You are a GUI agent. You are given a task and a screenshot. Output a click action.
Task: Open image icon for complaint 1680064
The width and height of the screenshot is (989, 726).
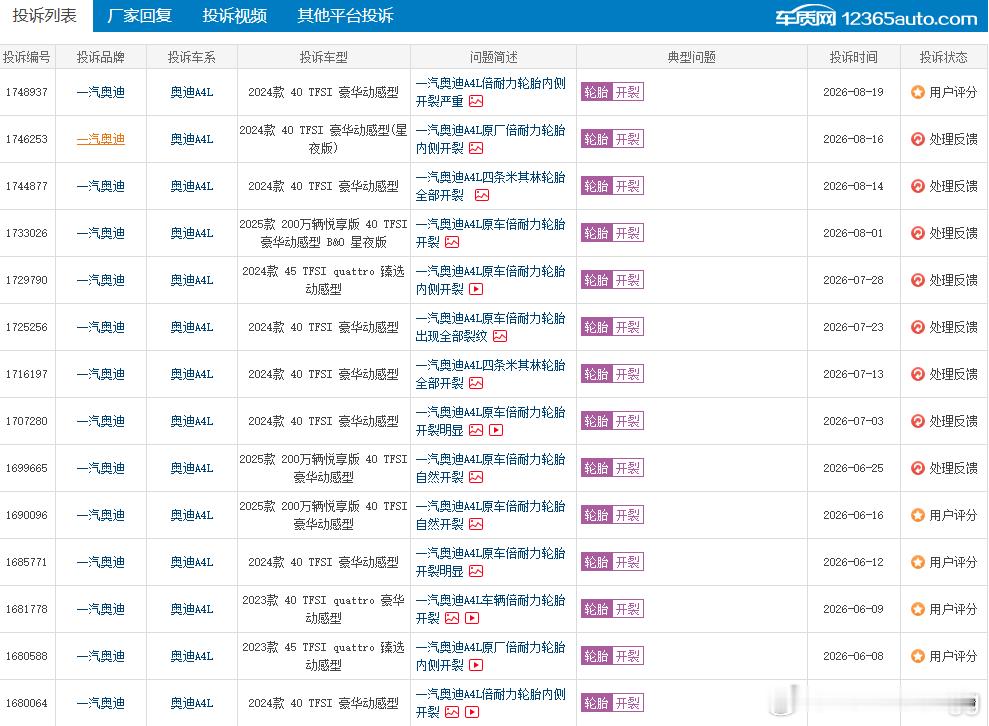tap(452, 712)
